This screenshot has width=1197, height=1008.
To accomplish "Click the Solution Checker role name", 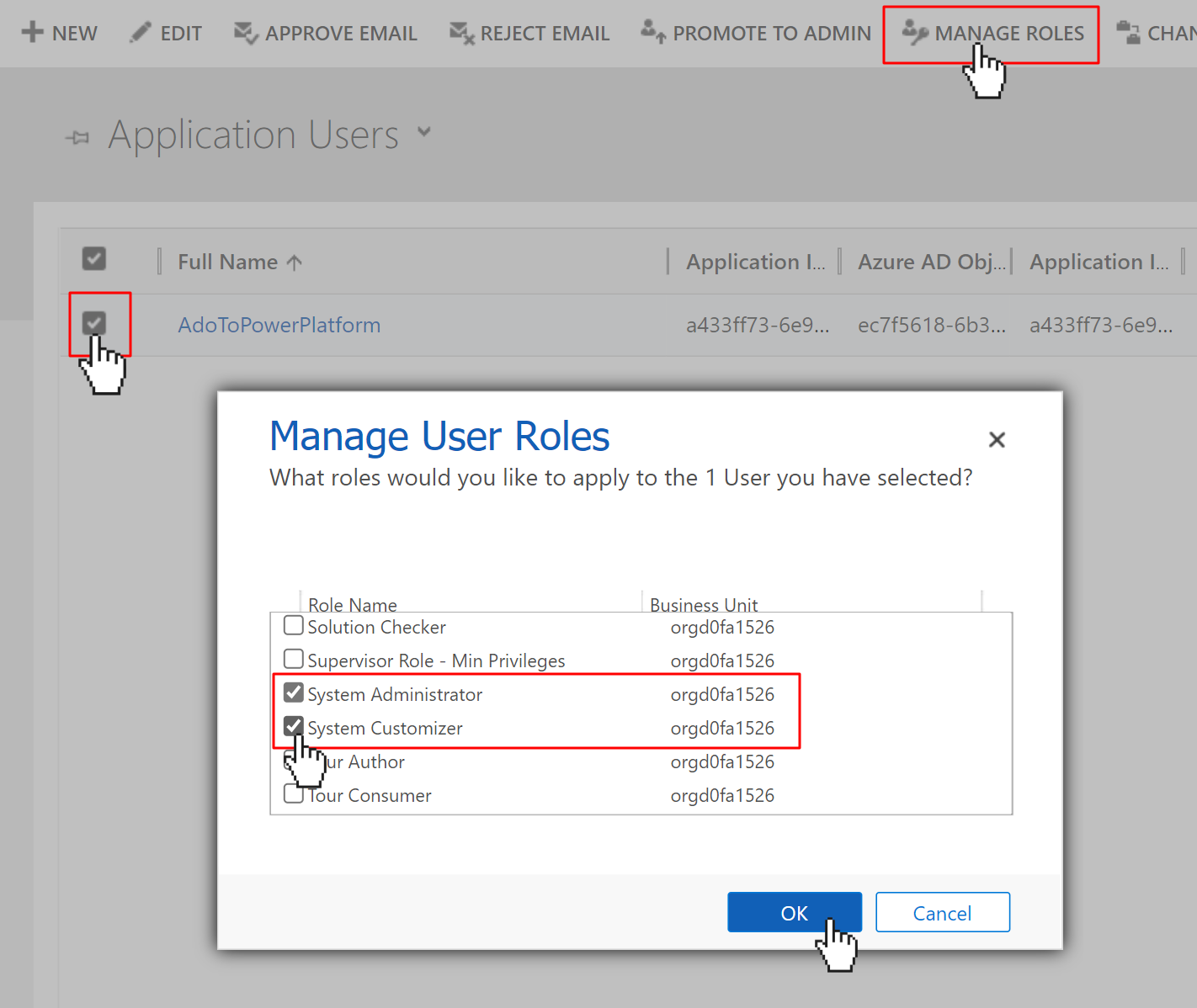I will (x=376, y=627).
